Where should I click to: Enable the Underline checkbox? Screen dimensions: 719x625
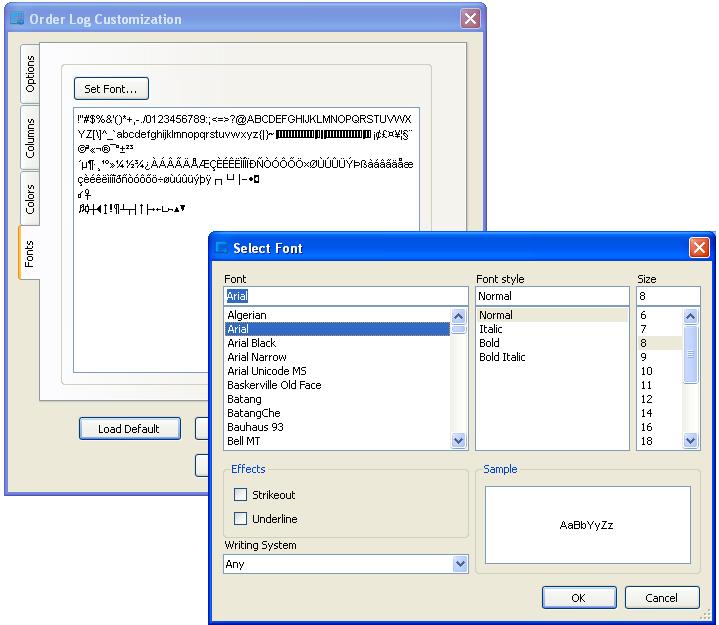(x=240, y=519)
